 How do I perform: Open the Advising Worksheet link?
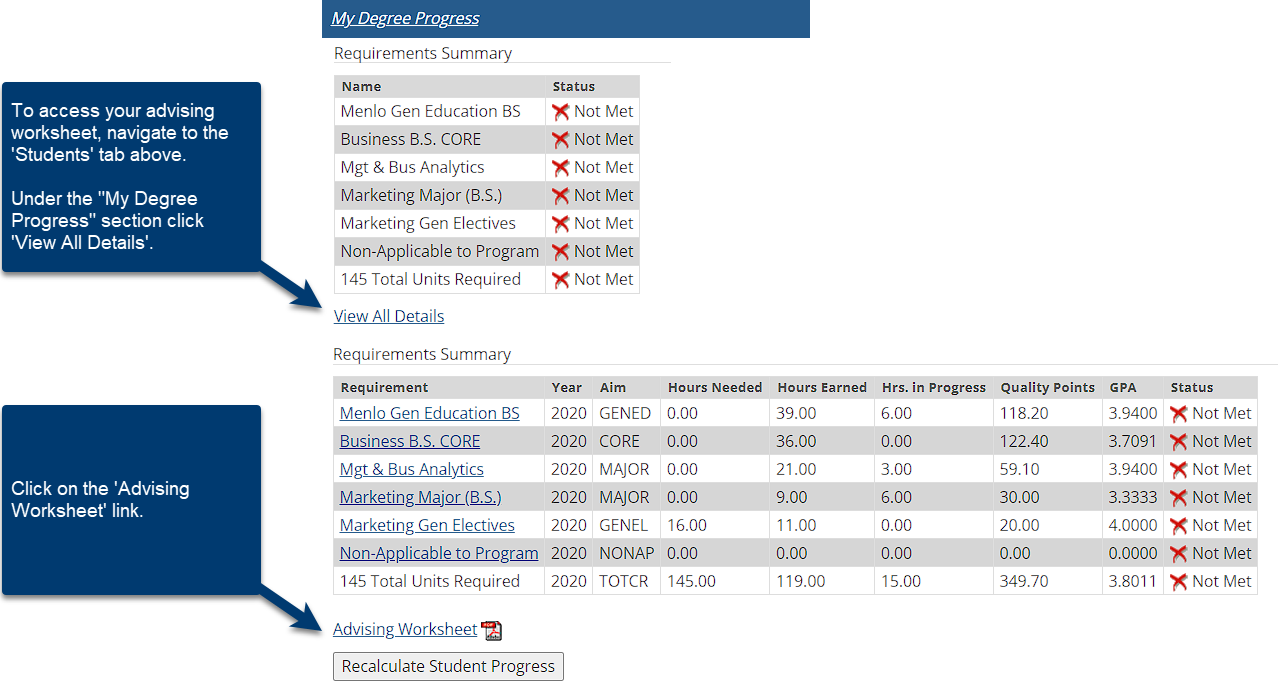[x=405, y=629]
